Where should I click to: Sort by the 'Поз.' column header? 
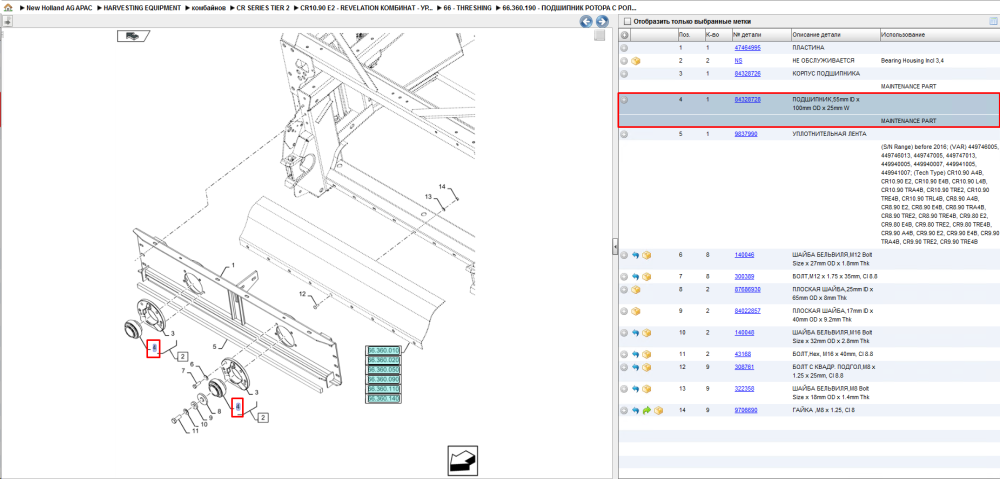tap(690, 34)
